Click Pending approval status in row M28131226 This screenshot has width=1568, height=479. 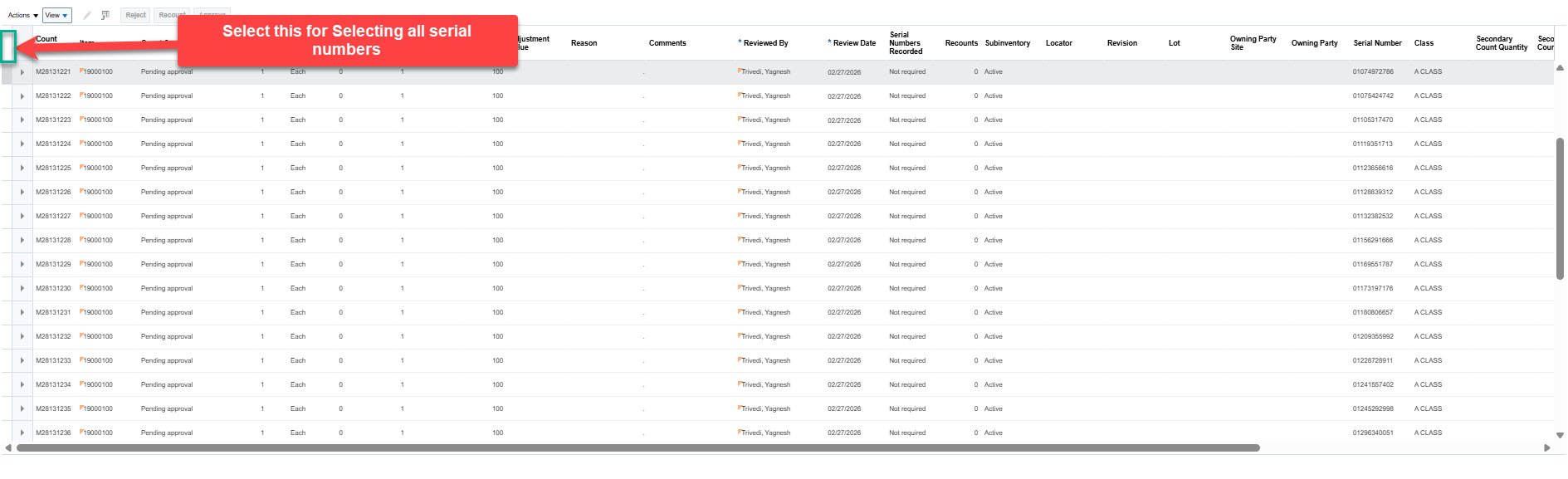(167, 193)
